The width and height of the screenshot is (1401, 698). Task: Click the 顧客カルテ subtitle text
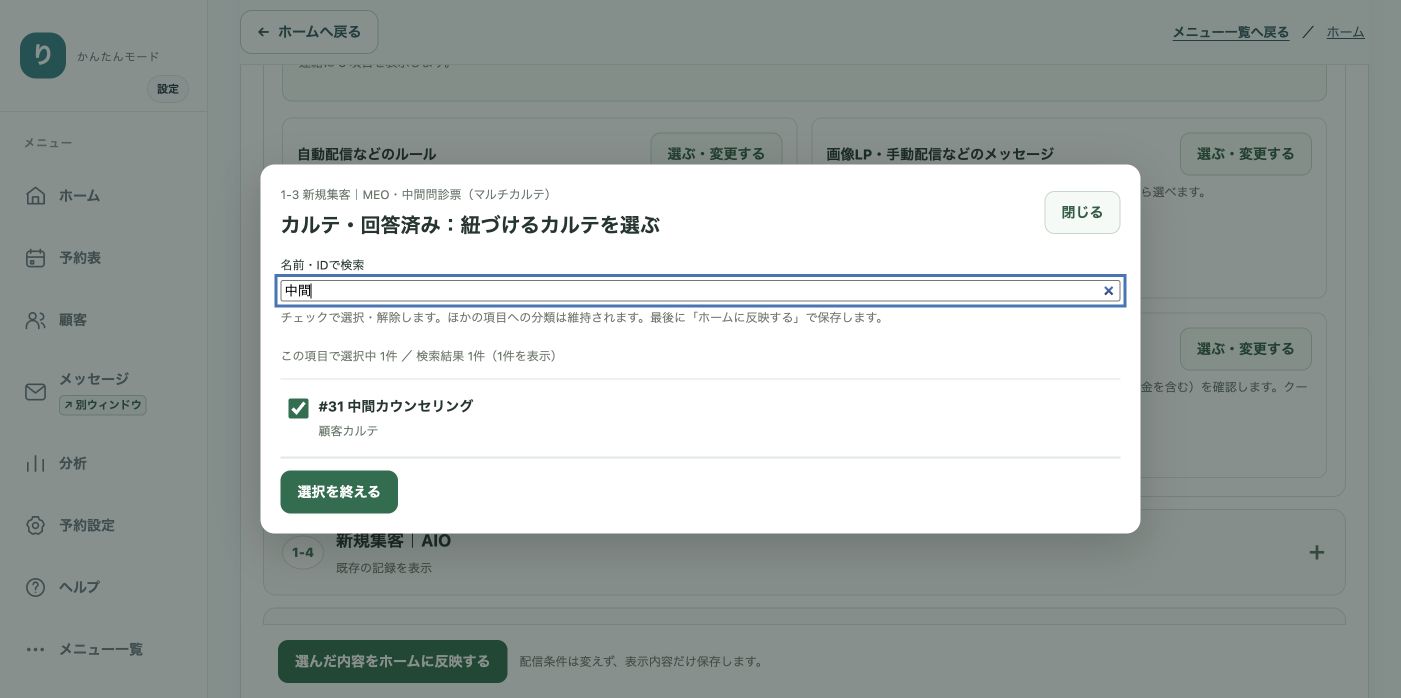click(x=348, y=431)
